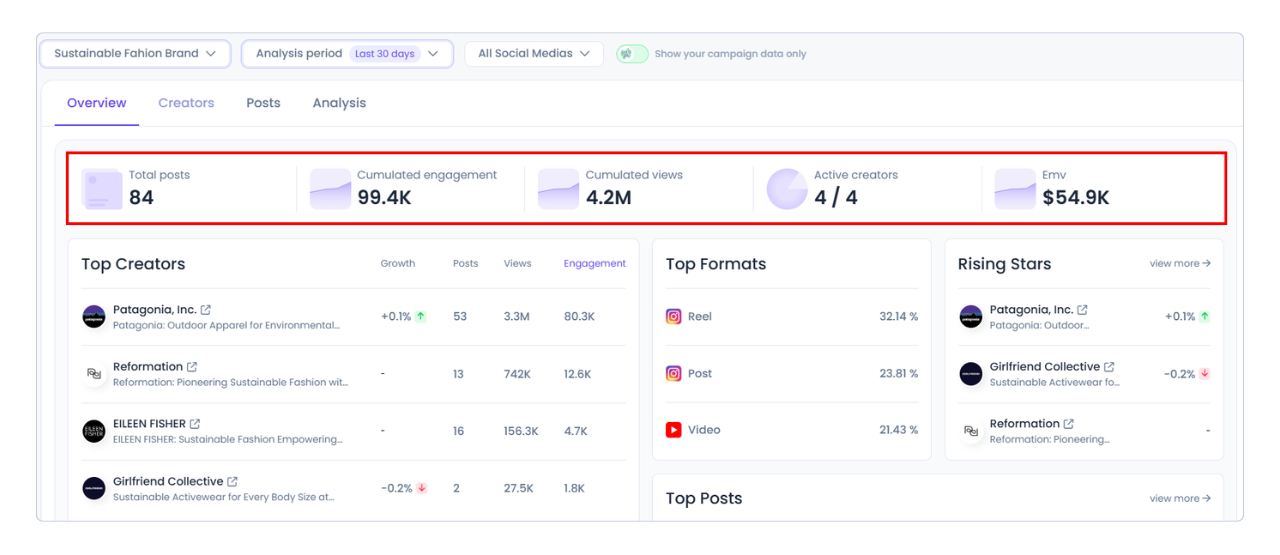
Task: Click the Video format percentage 21.43 %
Action: (x=899, y=430)
